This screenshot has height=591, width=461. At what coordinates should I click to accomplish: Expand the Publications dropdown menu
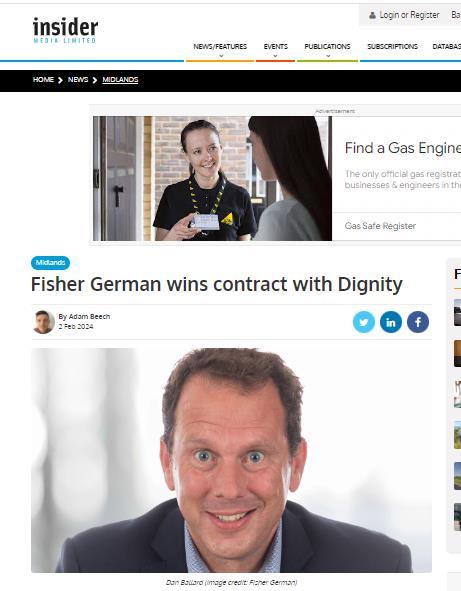click(327, 49)
